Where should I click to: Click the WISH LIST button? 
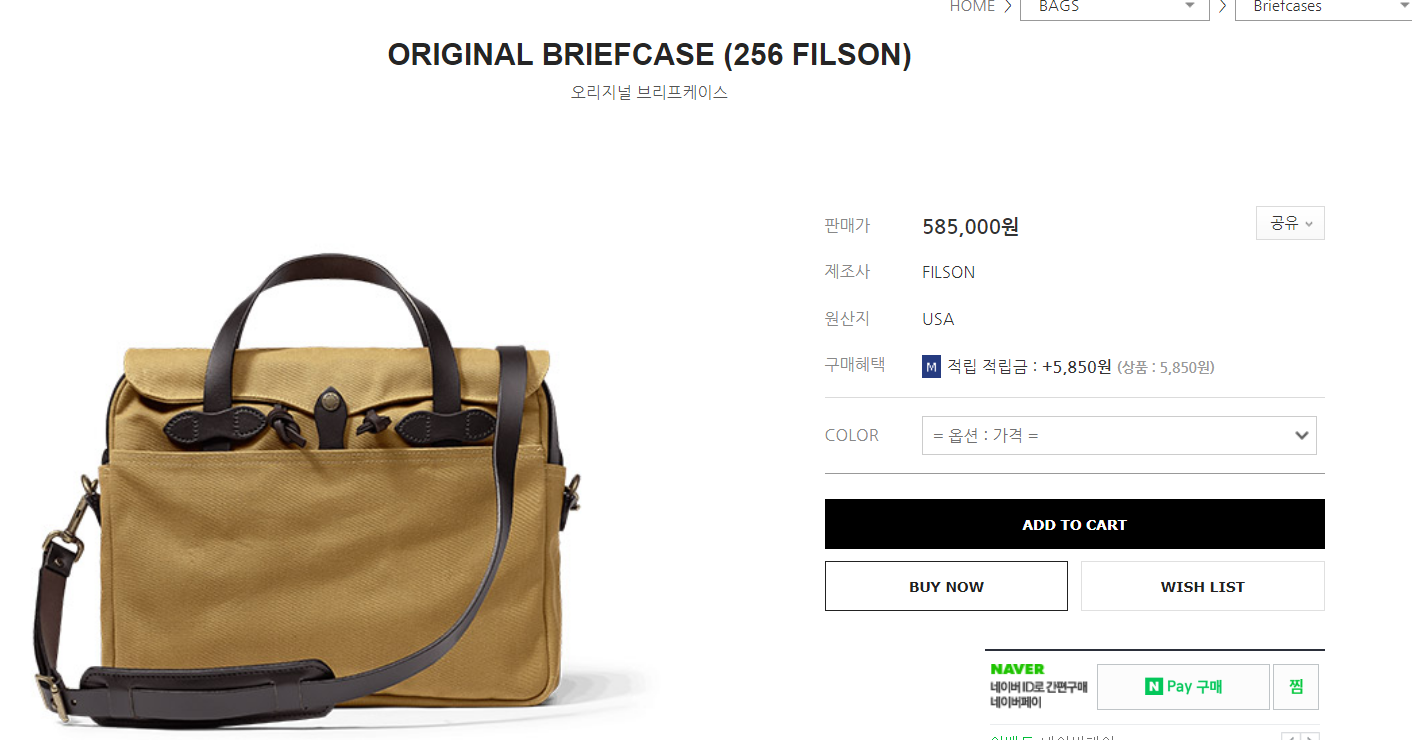pyautogui.click(x=1202, y=586)
